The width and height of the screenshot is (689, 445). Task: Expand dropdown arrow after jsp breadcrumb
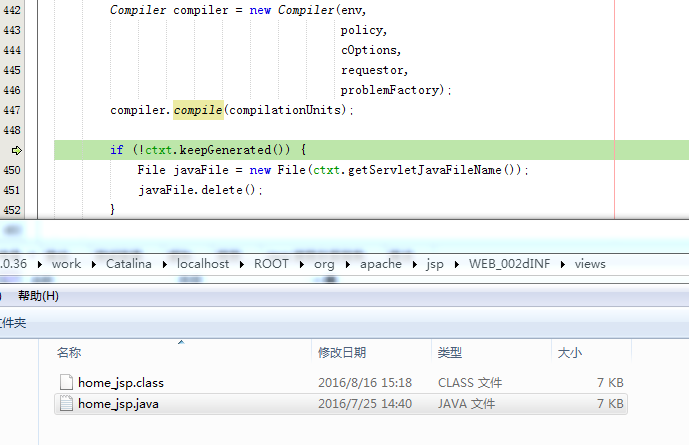(x=457, y=264)
